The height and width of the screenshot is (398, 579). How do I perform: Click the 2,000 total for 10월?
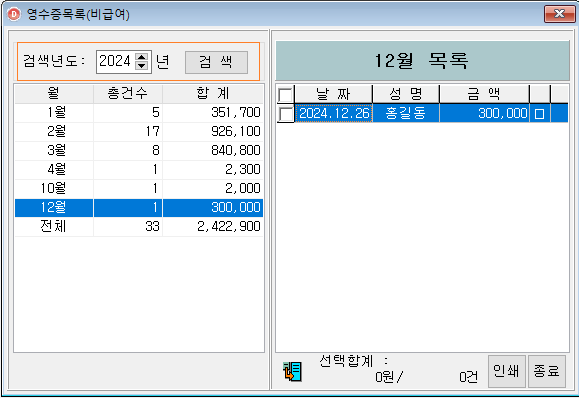coord(243,188)
